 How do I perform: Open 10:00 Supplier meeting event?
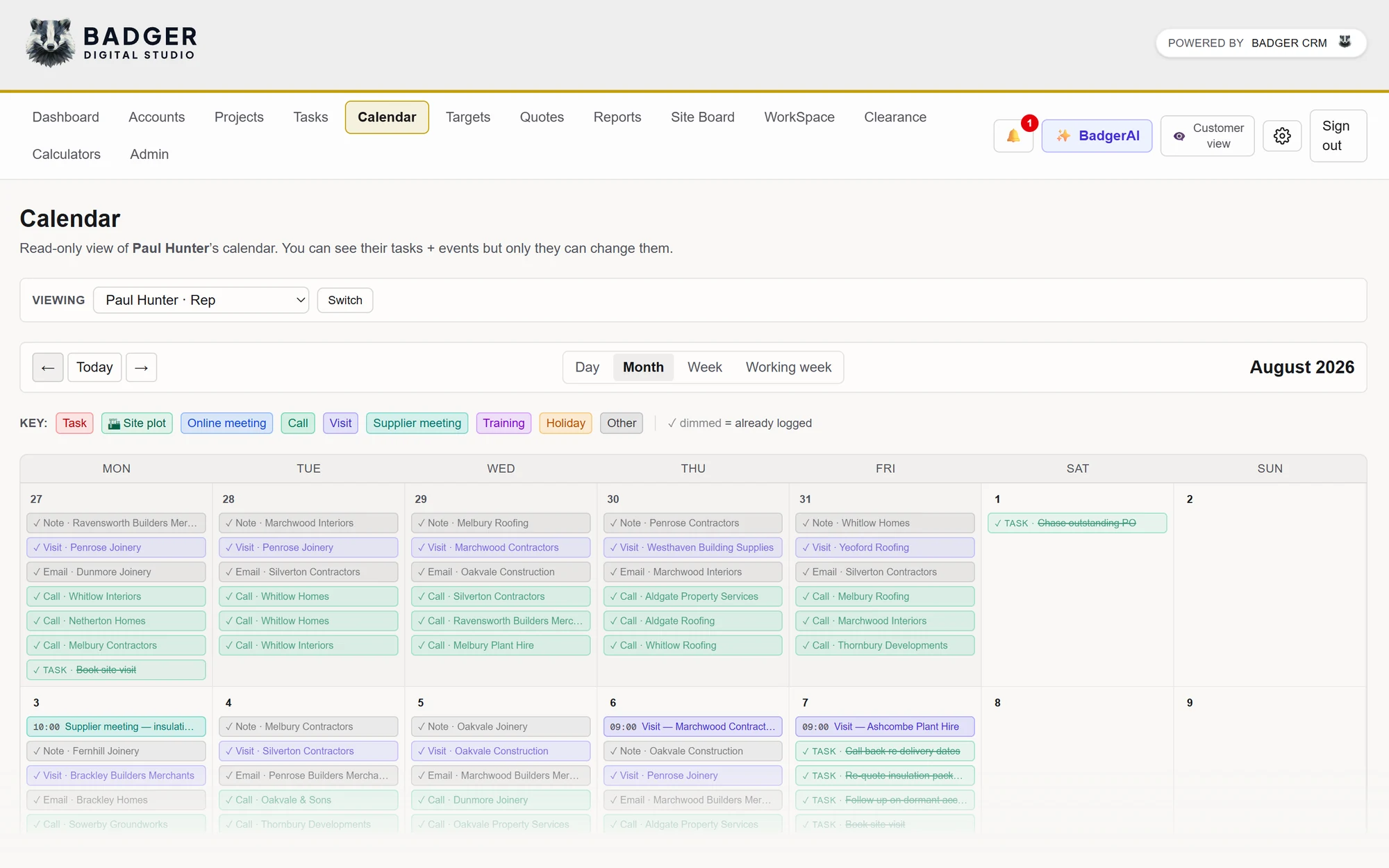click(116, 726)
